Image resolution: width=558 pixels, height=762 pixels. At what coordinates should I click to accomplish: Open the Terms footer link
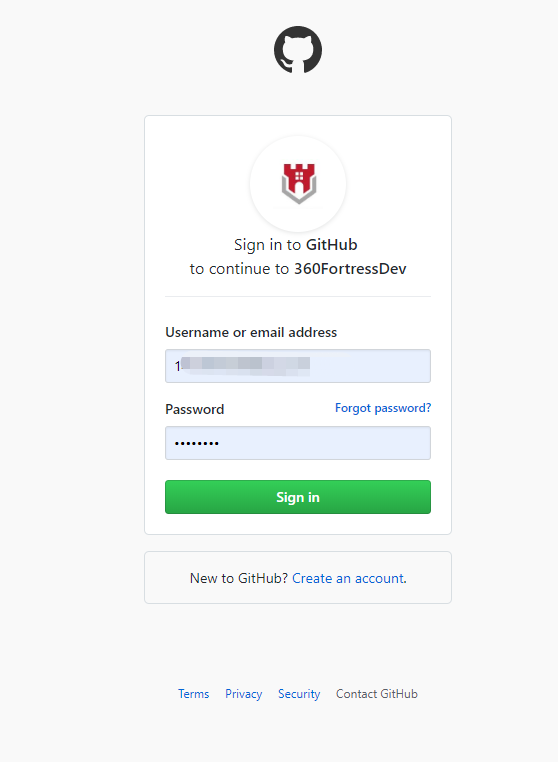click(193, 694)
